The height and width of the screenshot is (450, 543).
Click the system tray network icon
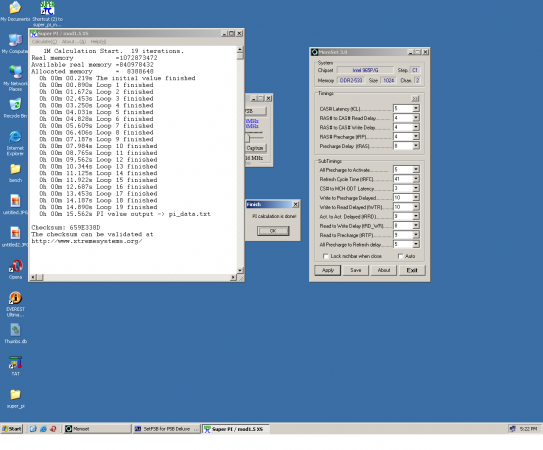coord(513,429)
